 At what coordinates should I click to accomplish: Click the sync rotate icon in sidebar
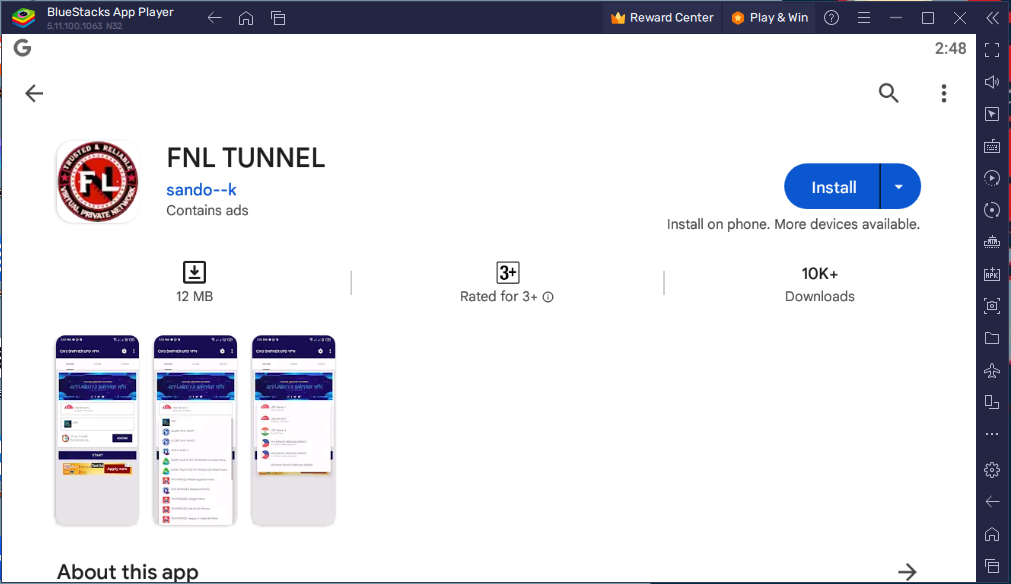[992, 210]
